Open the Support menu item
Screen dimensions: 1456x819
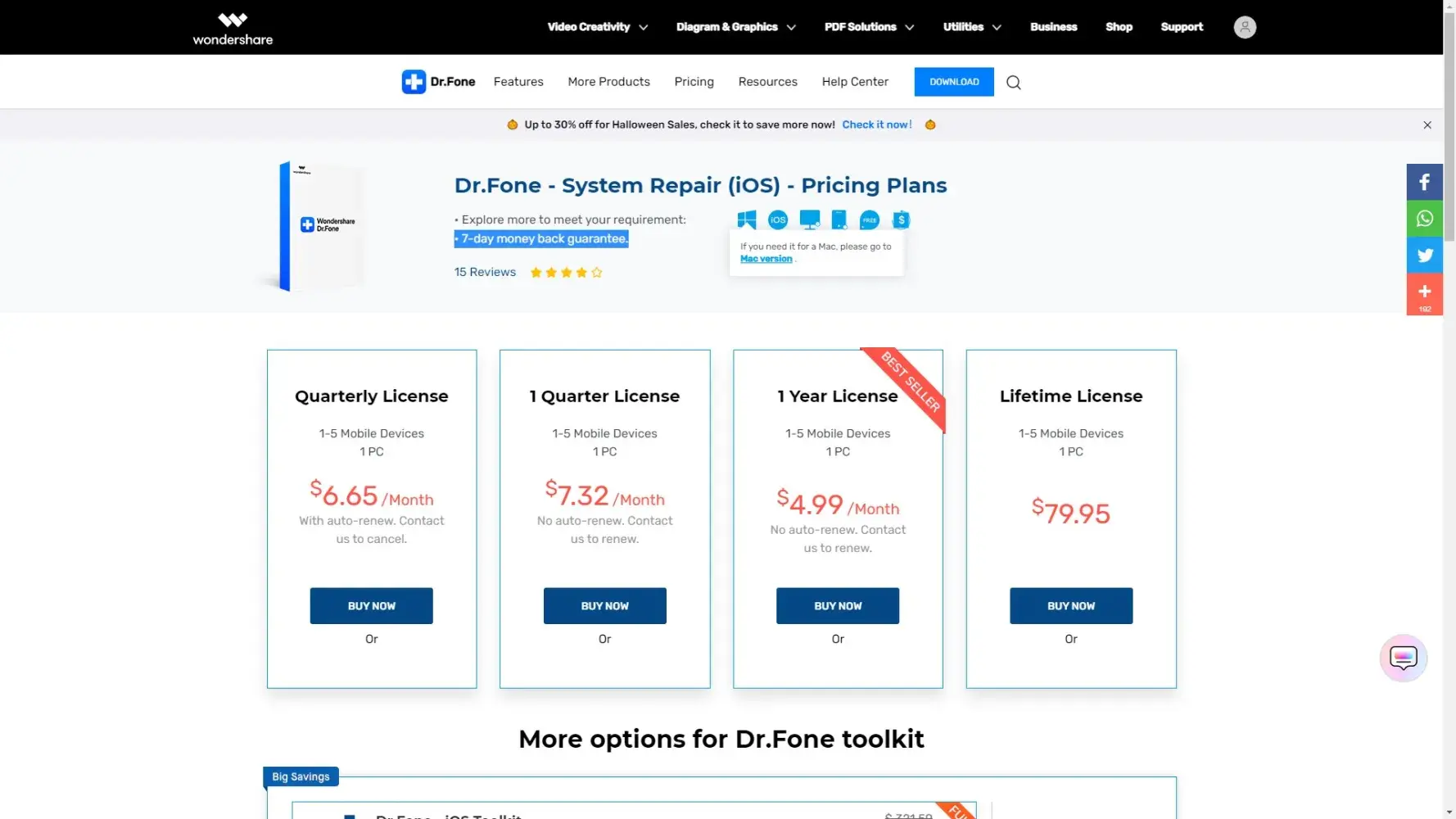click(x=1182, y=27)
